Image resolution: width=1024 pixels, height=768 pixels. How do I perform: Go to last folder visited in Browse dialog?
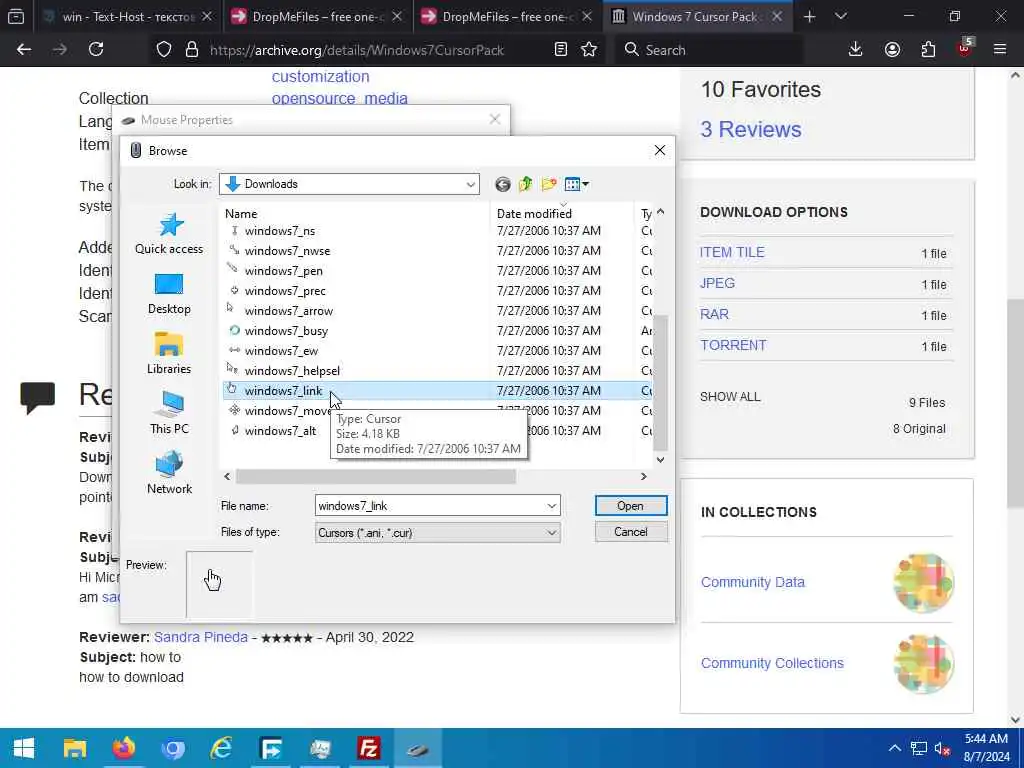coord(502,184)
